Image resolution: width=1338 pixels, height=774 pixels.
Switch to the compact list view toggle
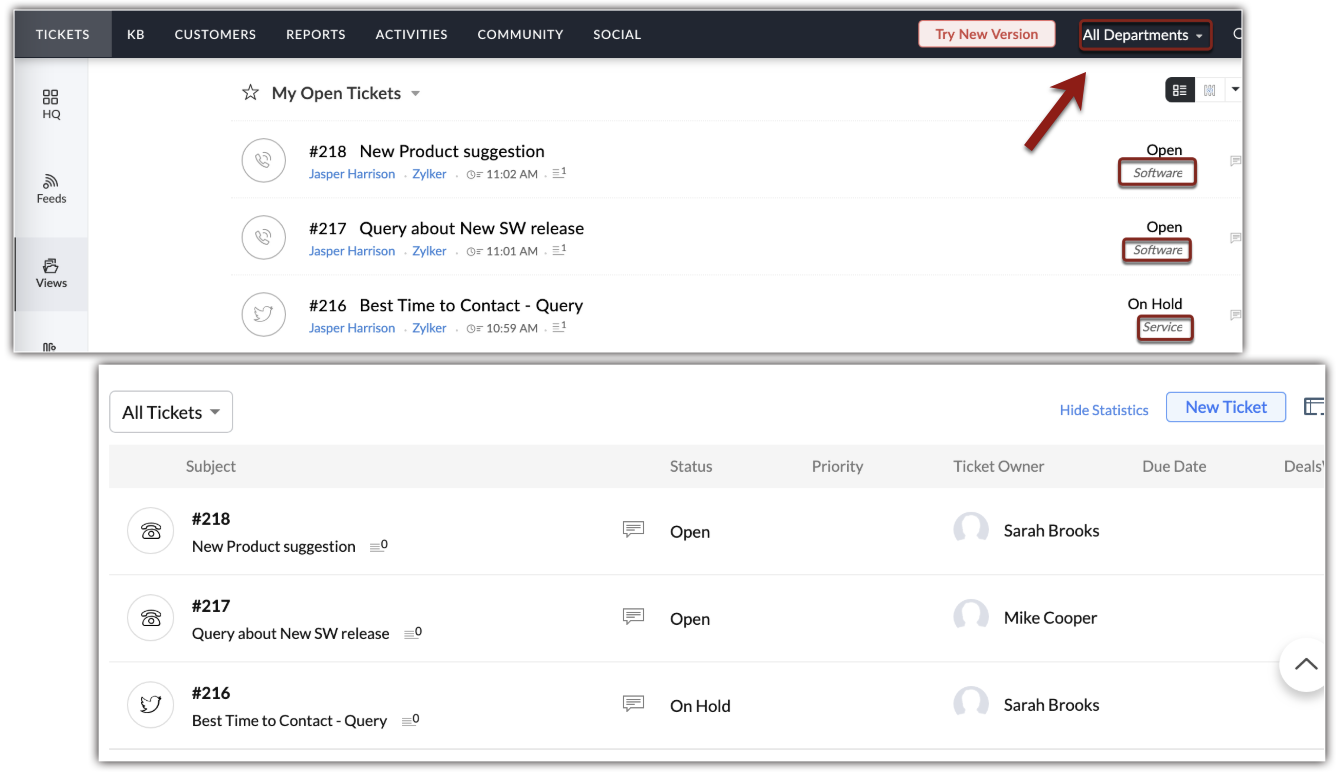[1180, 90]
